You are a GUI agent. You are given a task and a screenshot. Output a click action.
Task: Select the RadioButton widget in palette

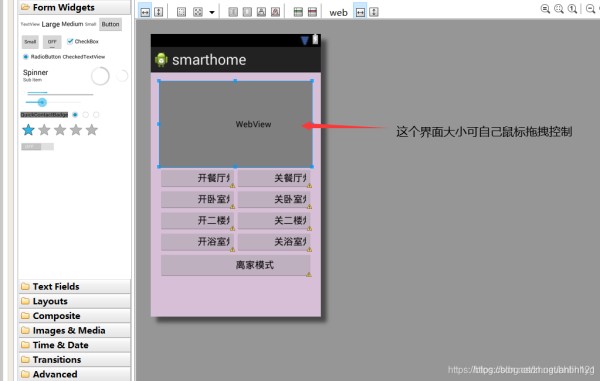point(42,57)
